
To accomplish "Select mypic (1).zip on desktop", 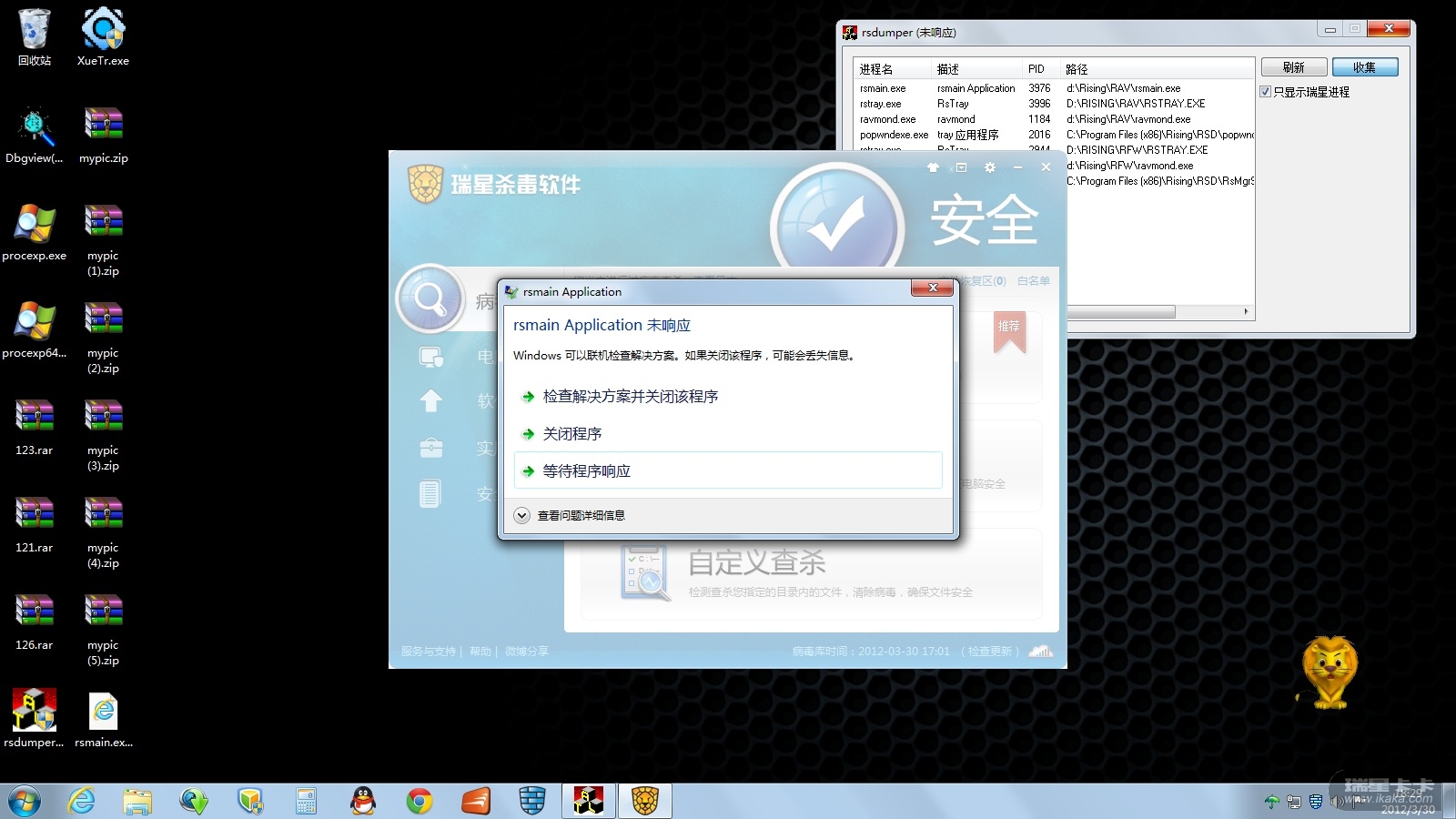I will 103,240.
